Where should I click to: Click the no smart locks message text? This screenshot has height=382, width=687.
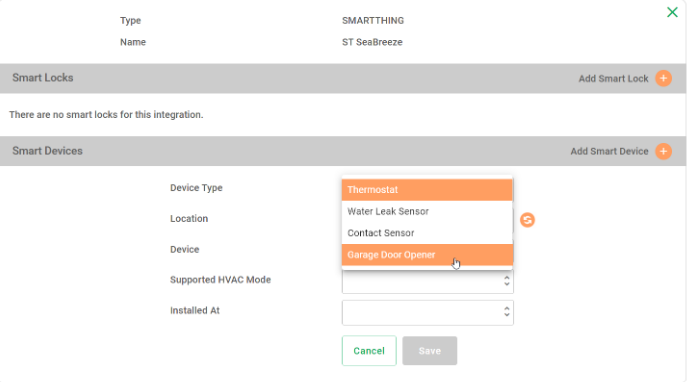106,115
